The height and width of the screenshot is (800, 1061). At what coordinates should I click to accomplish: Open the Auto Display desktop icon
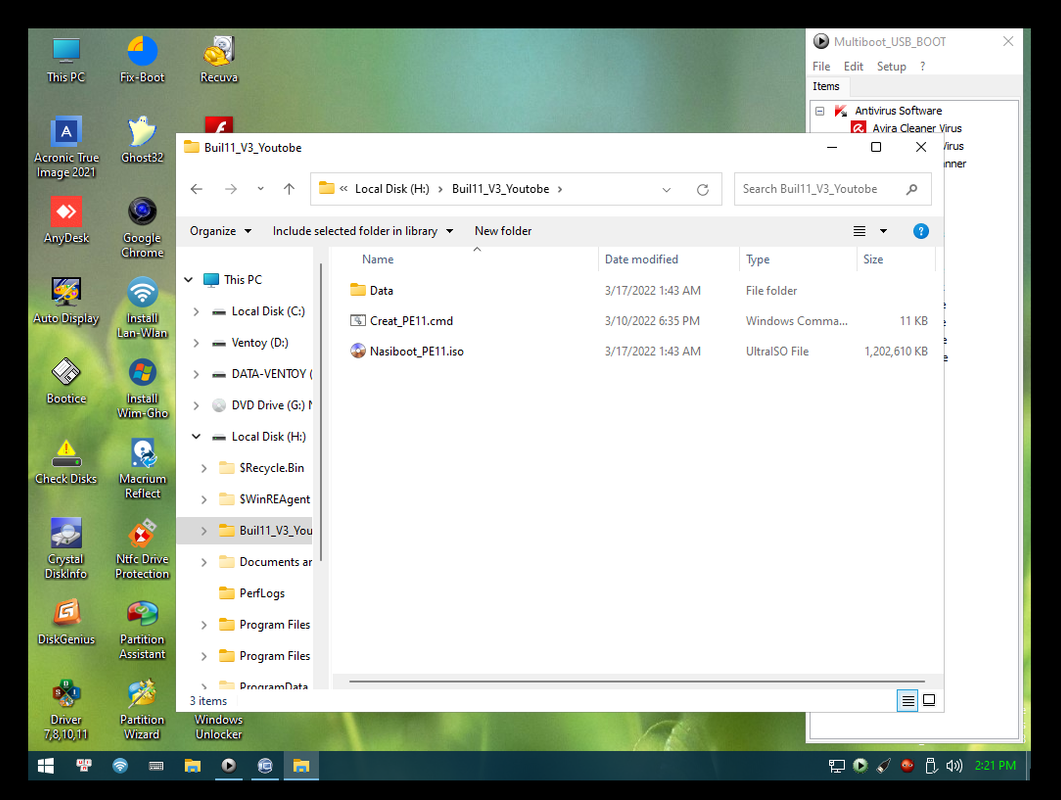tap(66, 301)
